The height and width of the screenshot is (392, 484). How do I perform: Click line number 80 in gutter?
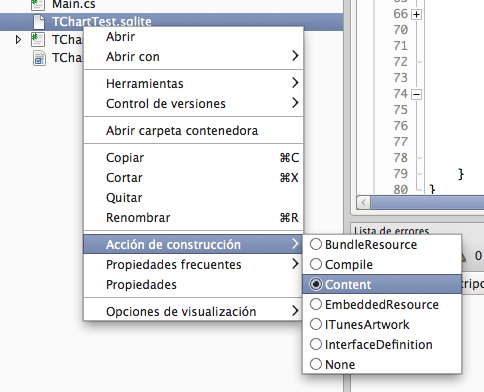click(400, 189)
